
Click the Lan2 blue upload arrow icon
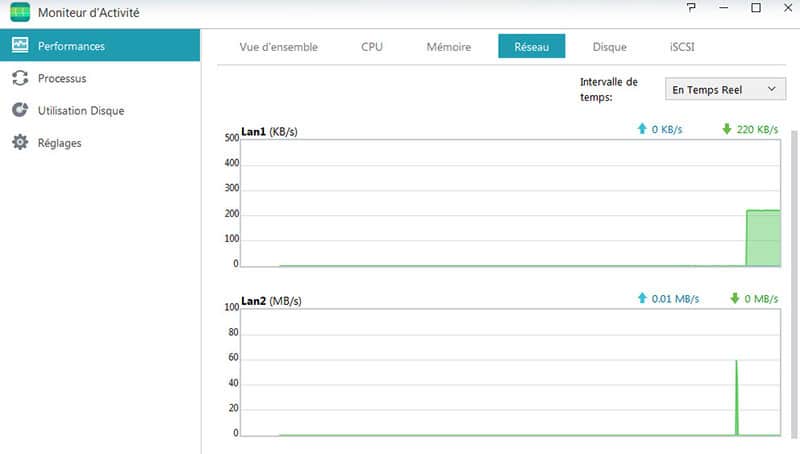coord(642,298)
